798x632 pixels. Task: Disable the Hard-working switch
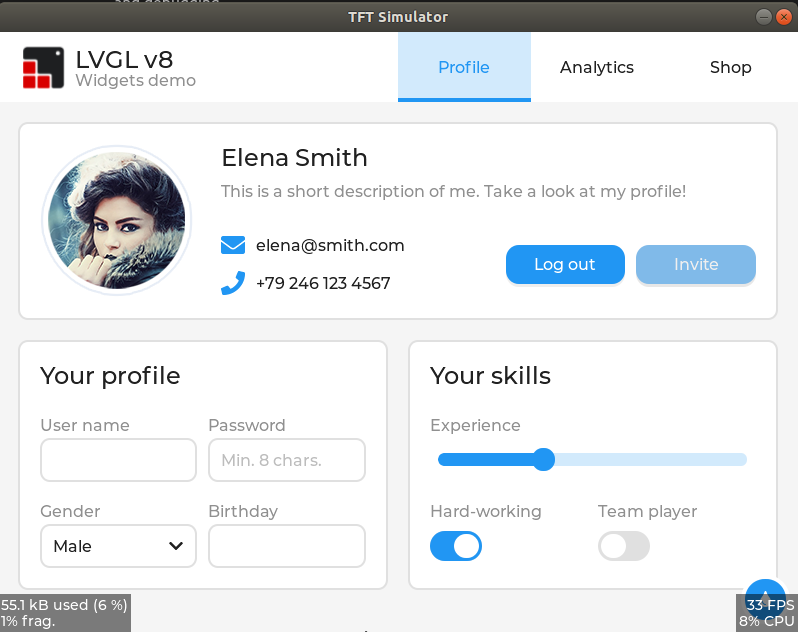click(455, 546)
